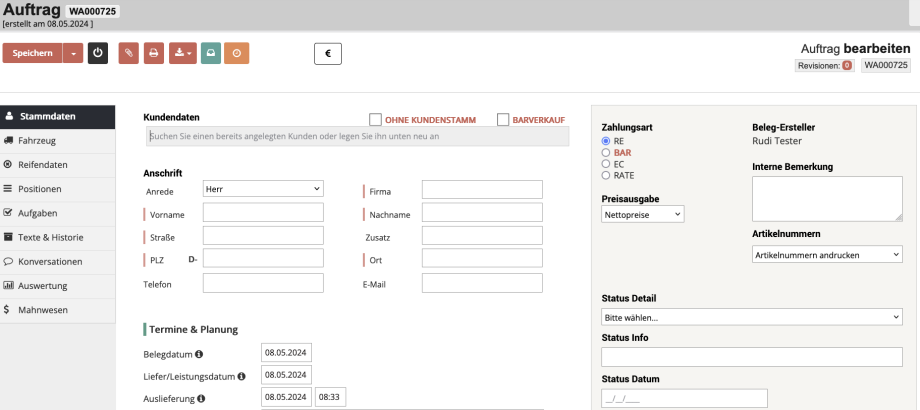920x410 pixels.
Task: Open the Preisausgabe Nettopreise dropdown
Action: (643, 214)
